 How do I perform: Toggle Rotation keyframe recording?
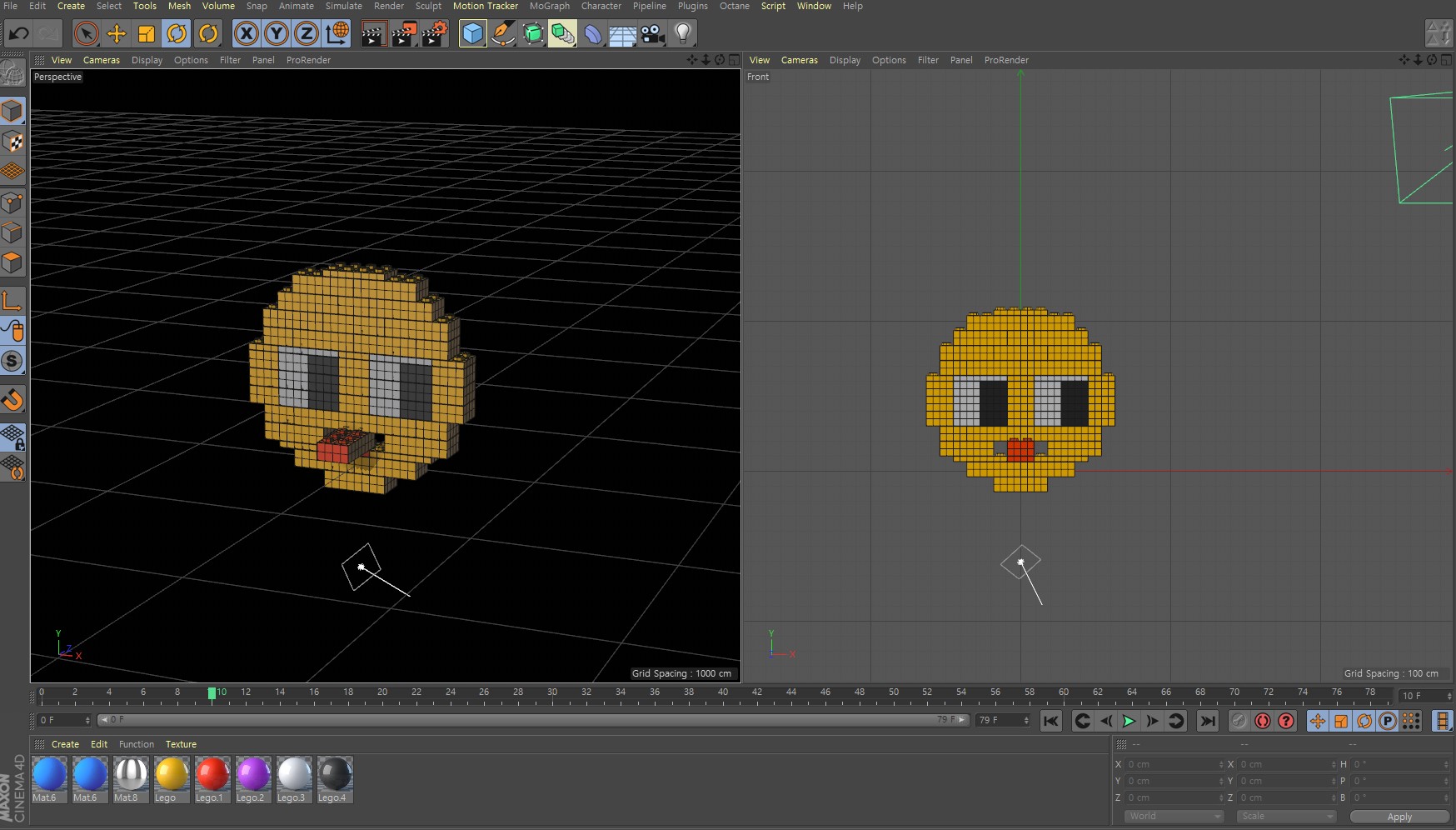[1364, 721]
